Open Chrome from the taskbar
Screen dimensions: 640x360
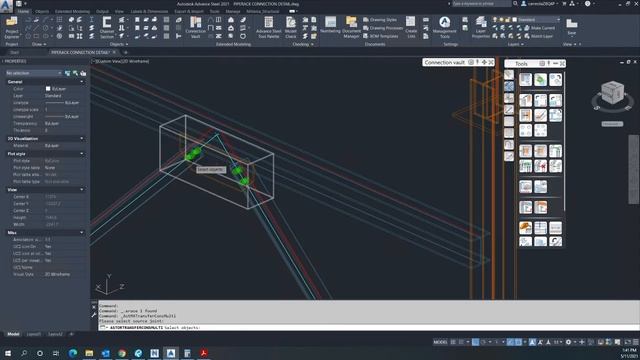tap(122, 353)
